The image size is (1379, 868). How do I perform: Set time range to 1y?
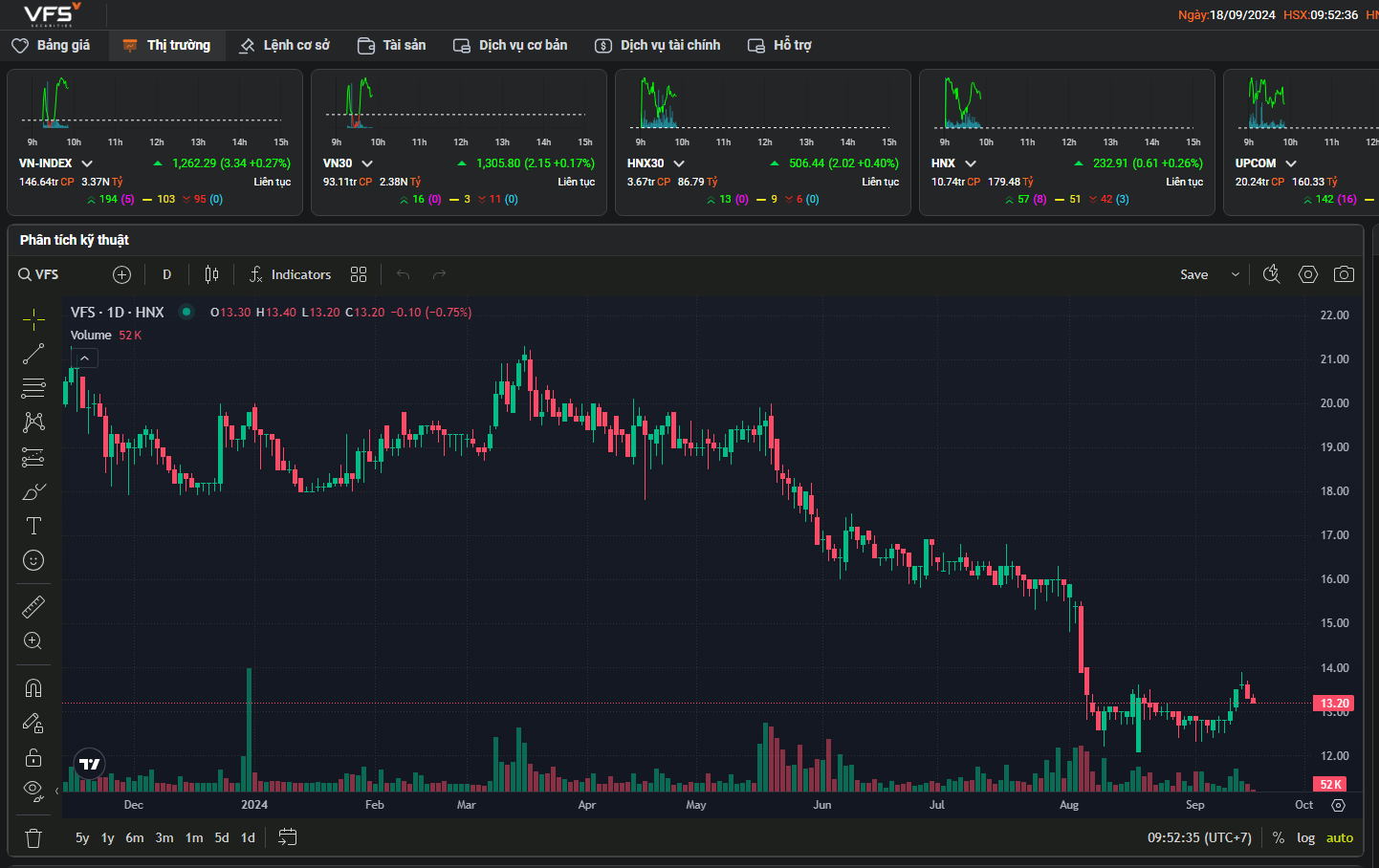107,837
